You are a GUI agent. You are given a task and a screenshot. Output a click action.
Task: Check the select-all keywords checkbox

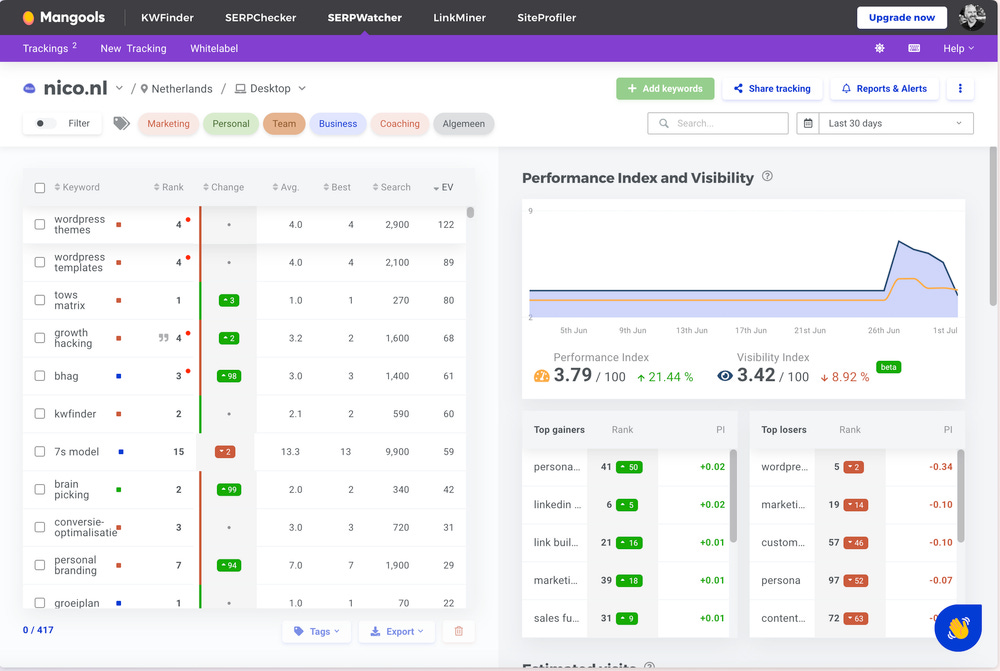click(x=40, y=188)
